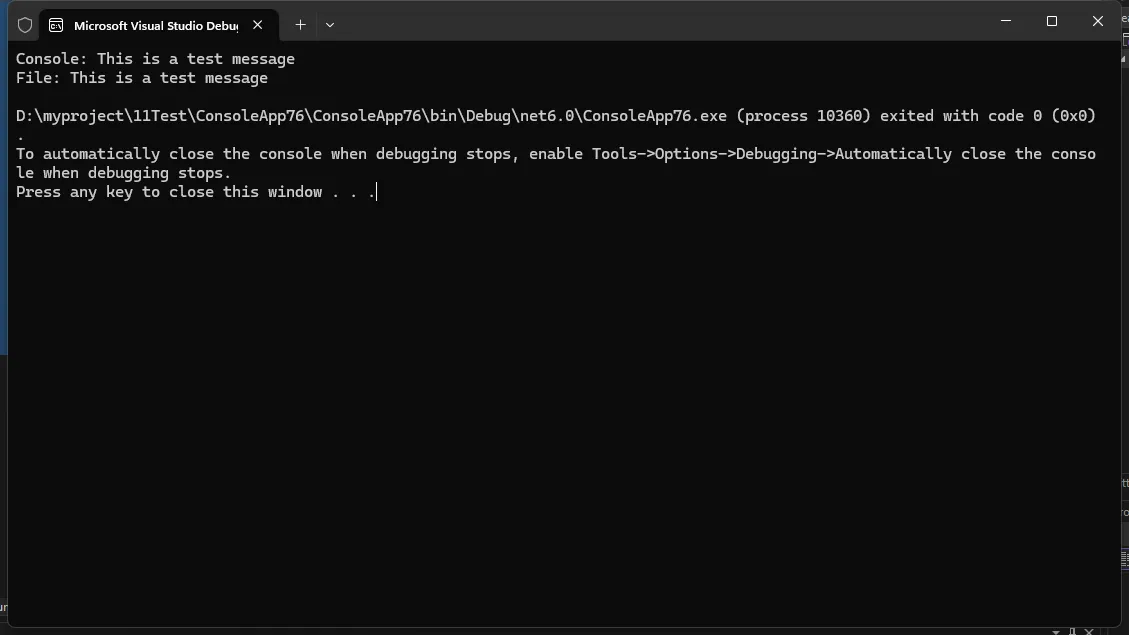Screen dimensions: 1129x635
Task: Click the "exited with code 0" text
Action: (960, 116)
